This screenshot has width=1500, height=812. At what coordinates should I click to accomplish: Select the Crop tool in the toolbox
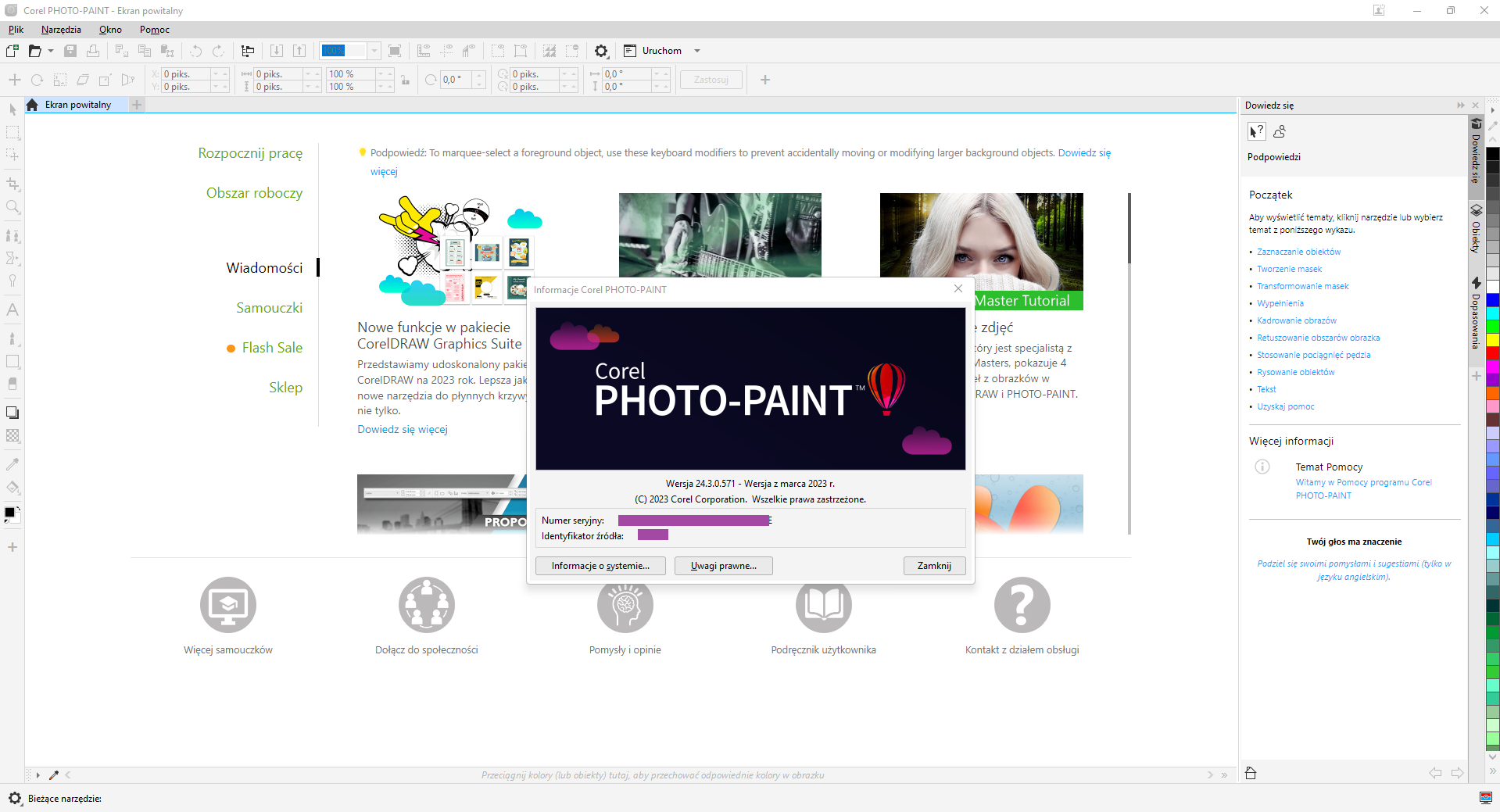tap(13, 184)
